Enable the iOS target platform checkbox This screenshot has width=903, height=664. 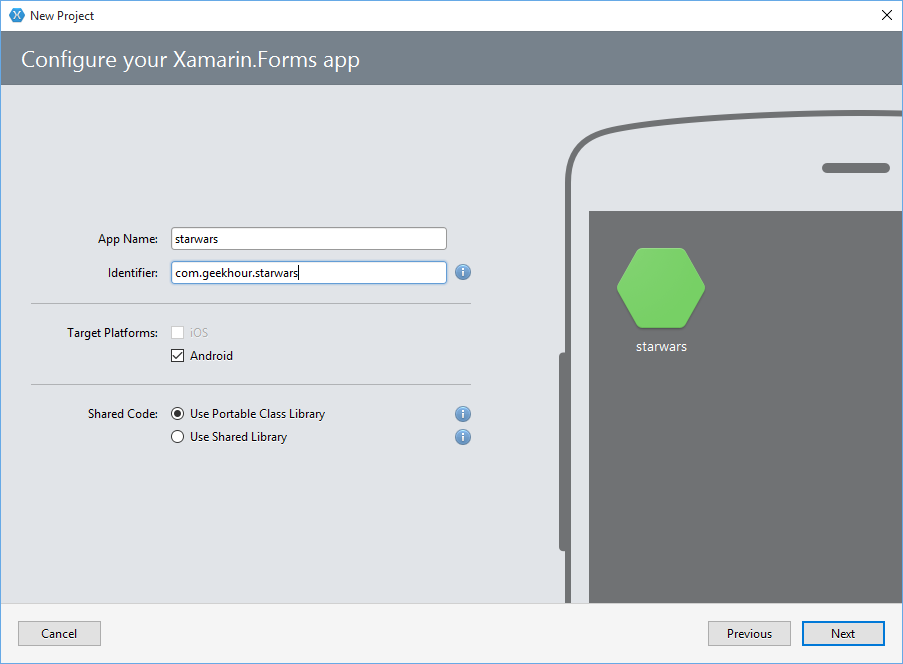click(177, 333)
